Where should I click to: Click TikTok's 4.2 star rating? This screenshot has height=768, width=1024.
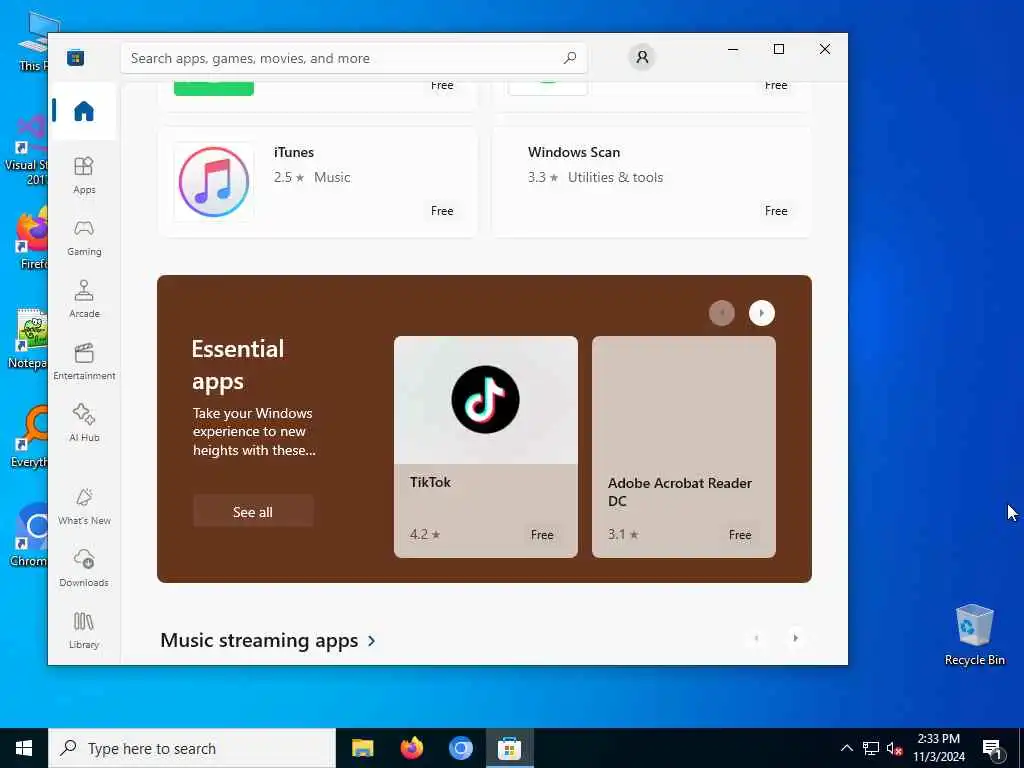[425, 534]
